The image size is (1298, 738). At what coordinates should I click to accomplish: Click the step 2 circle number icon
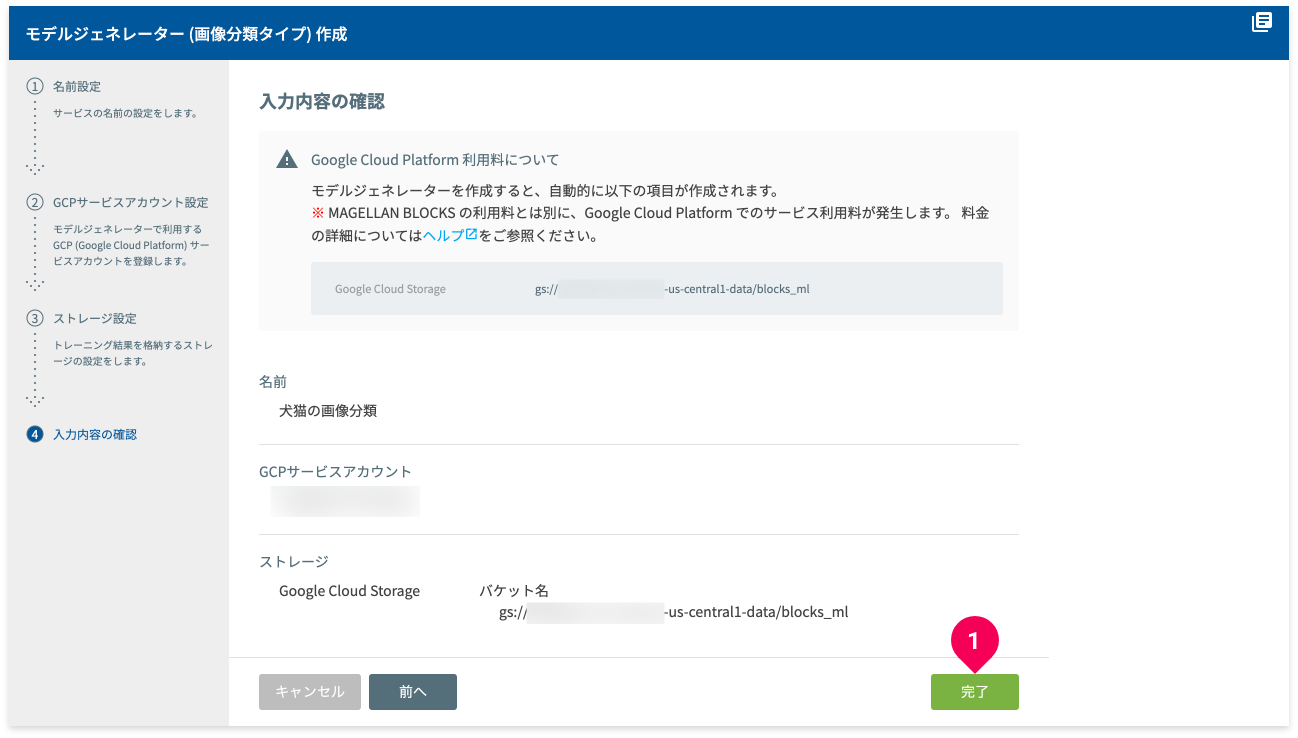pos(35,202)
